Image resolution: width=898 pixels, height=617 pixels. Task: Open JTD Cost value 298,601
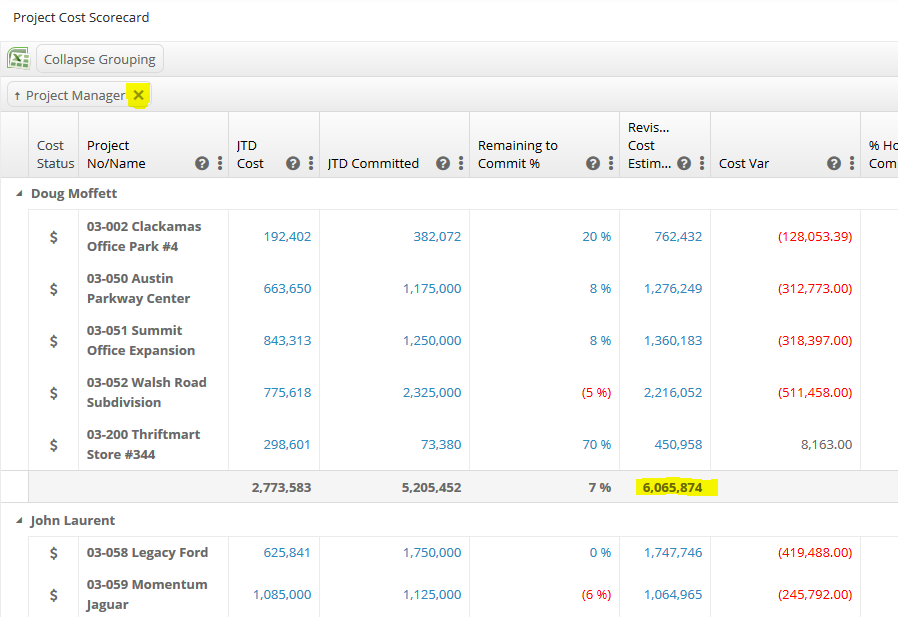tap(287, 445)
